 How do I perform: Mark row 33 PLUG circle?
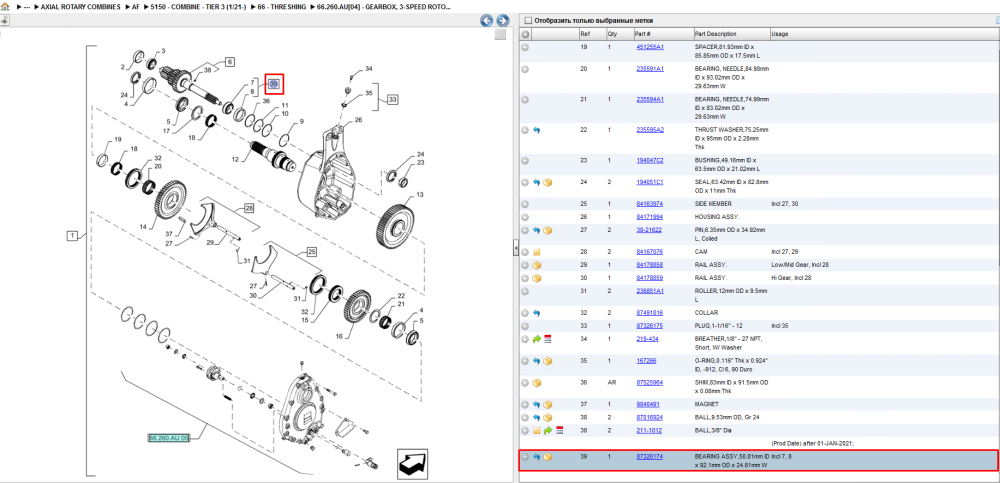pyautogui.click(x=525, y=326)
